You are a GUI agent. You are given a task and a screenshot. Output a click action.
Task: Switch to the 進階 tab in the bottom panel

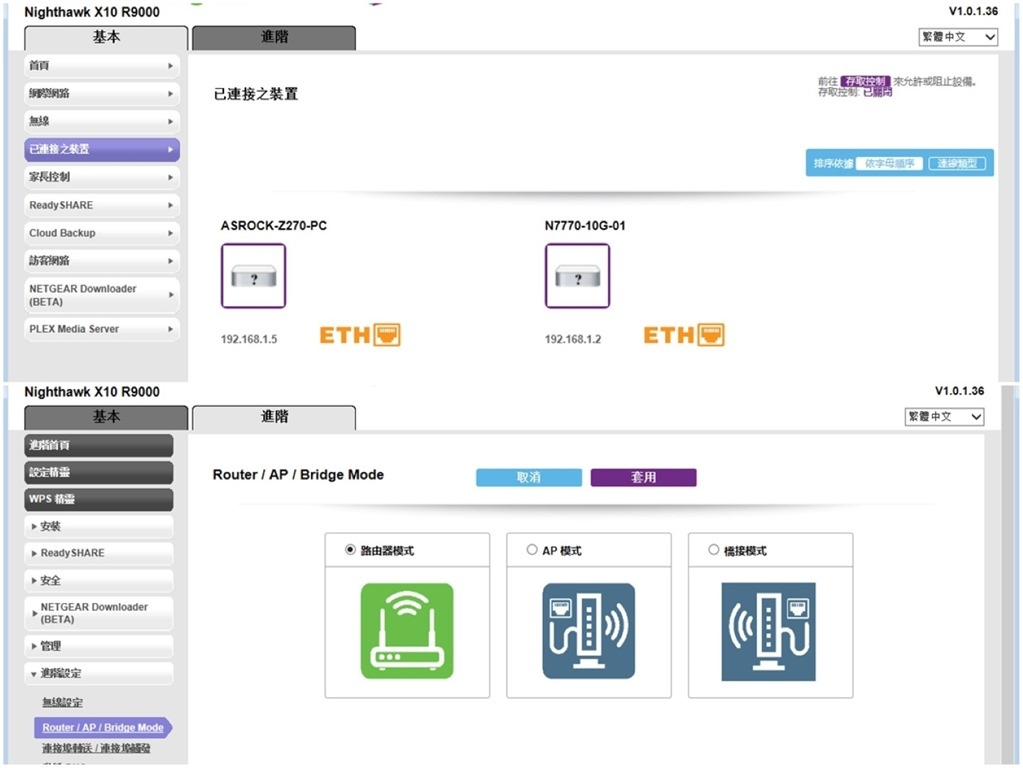pyautogui.click(x=274, y=417)
